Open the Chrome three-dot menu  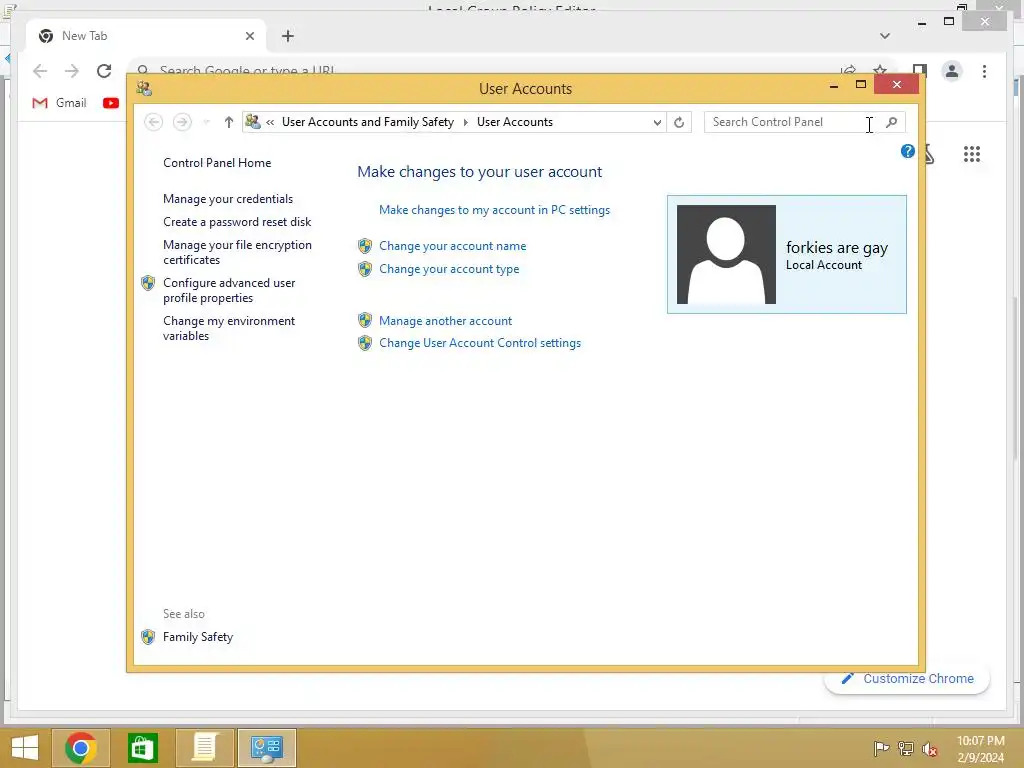click(984, 71)
